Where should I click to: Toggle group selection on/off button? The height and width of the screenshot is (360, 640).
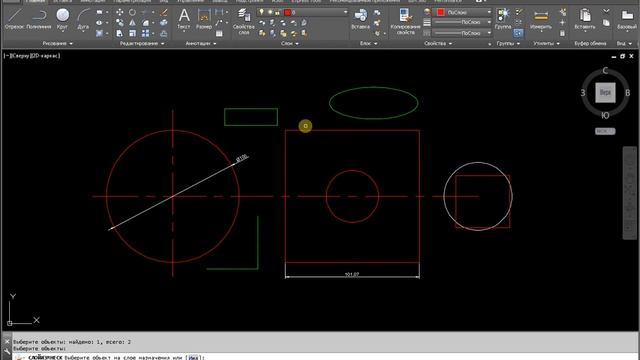[x=518, y=33]
